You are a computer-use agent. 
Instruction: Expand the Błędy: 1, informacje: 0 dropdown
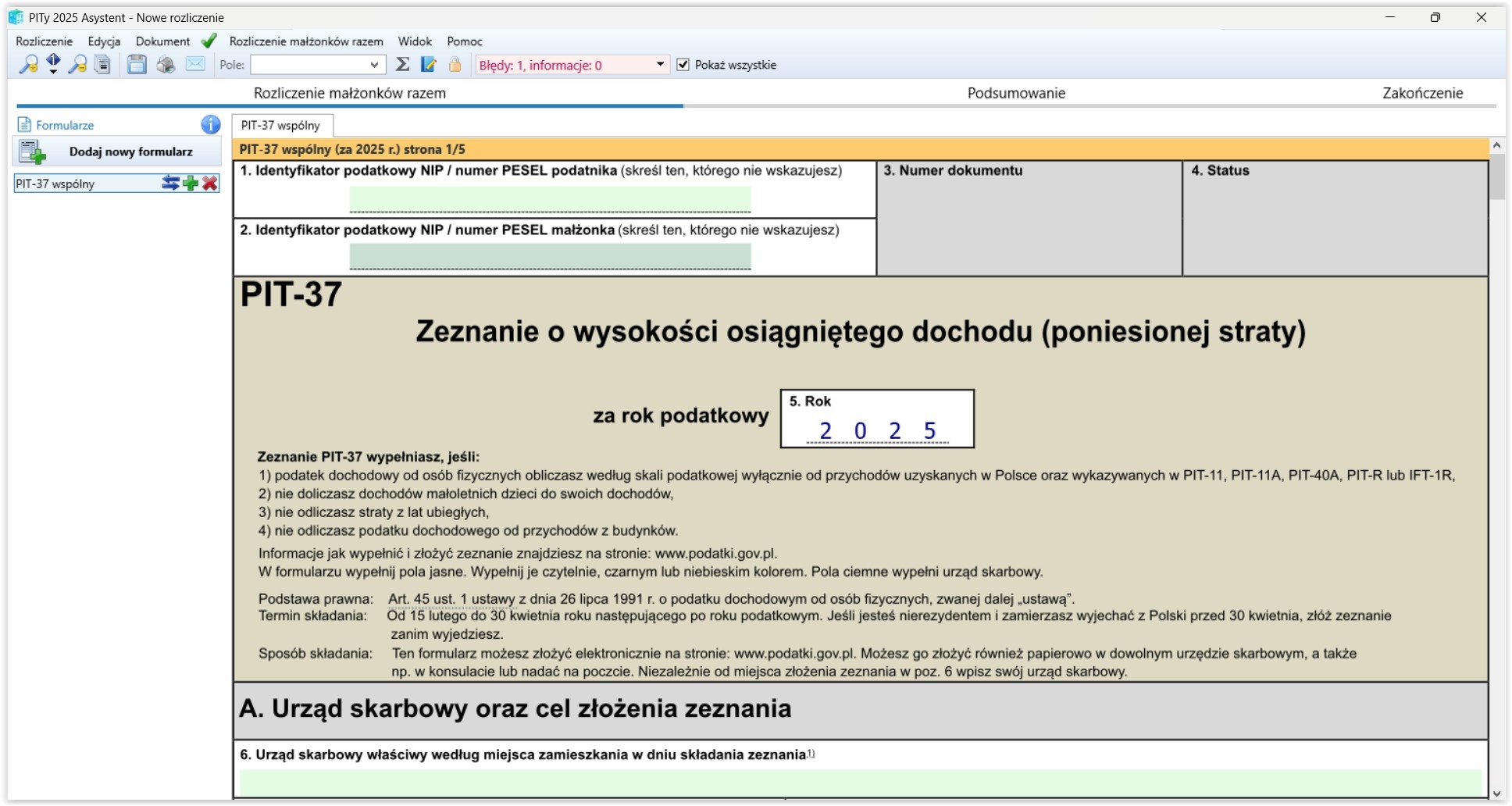(660, 65)
